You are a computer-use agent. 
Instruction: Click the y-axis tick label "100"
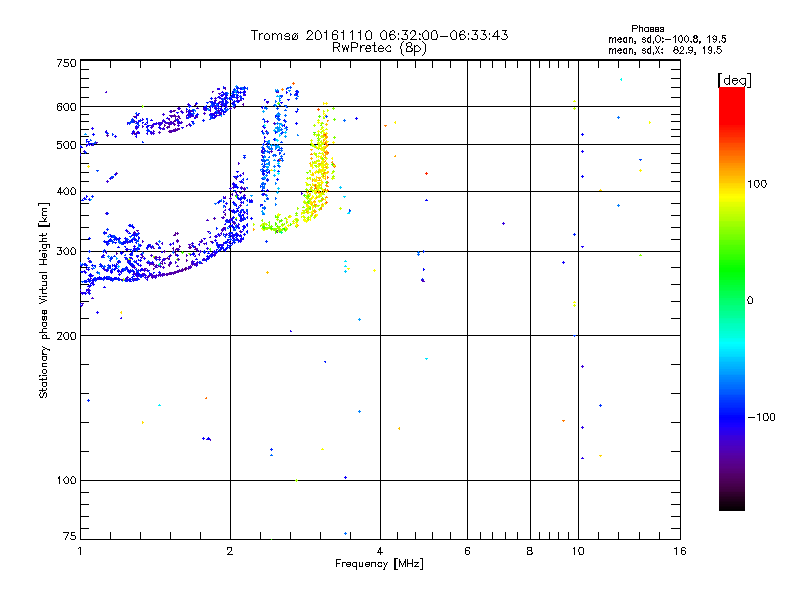pyautogui.click(x=66, y=481)
